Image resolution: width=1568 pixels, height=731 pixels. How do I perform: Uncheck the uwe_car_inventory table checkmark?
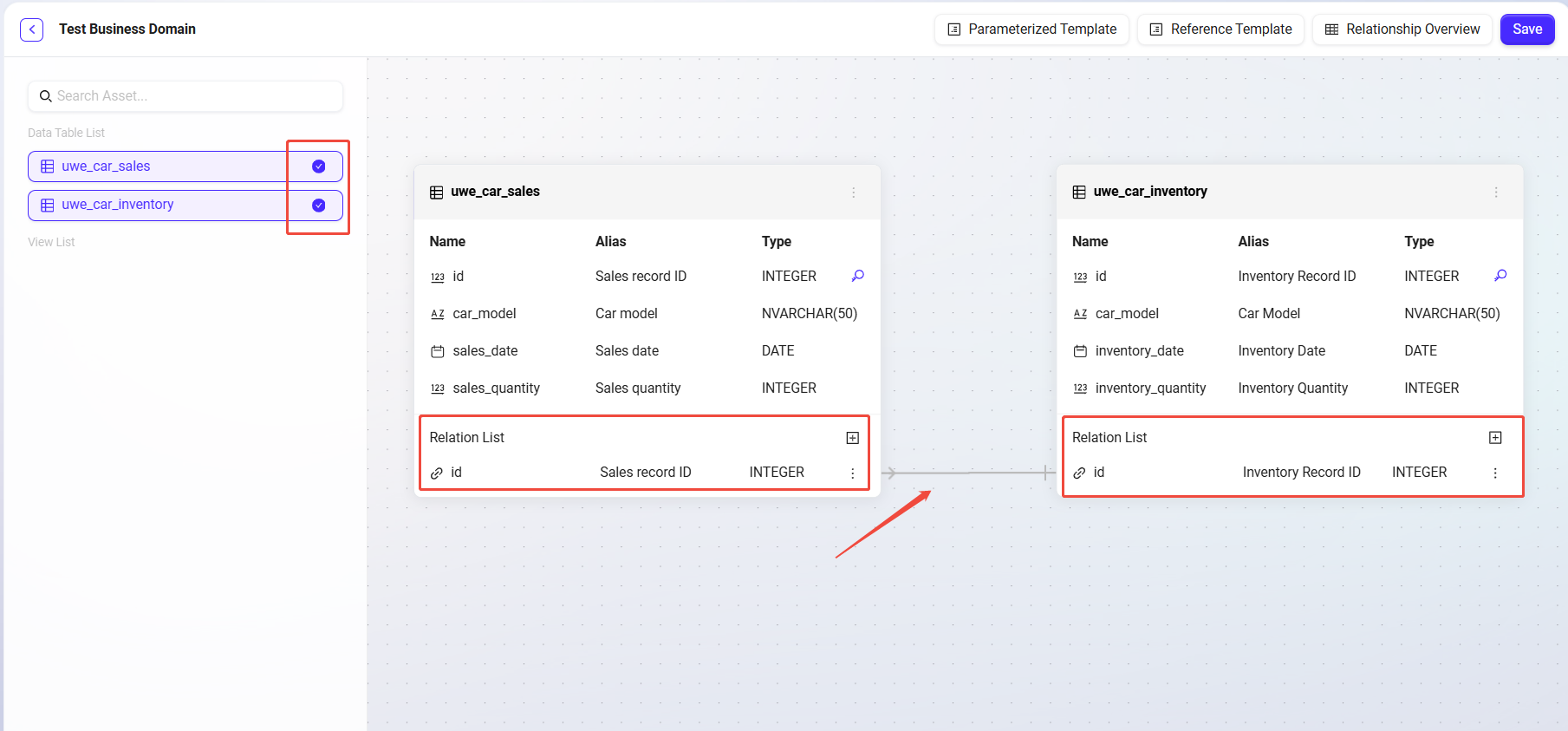click(x=319, y=206)
